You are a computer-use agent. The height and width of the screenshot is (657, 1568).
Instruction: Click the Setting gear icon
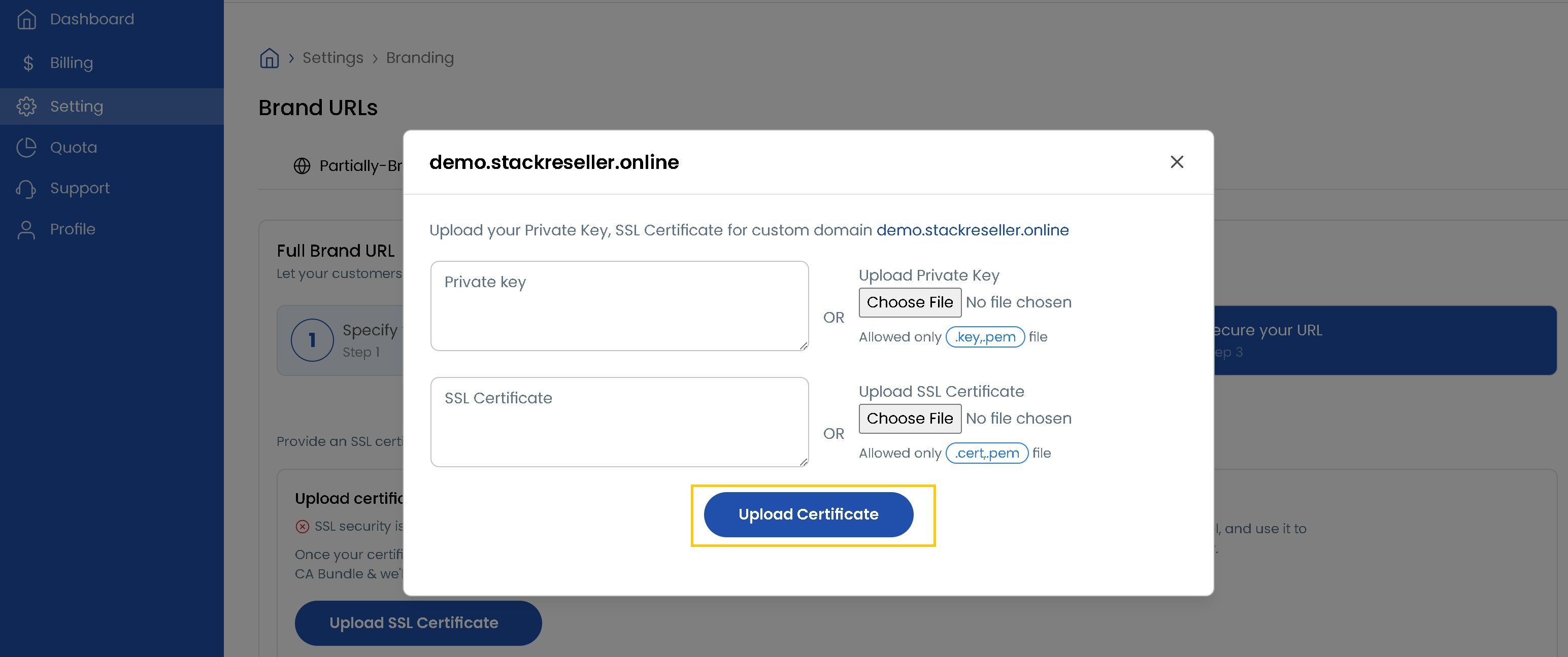(26, 107)
